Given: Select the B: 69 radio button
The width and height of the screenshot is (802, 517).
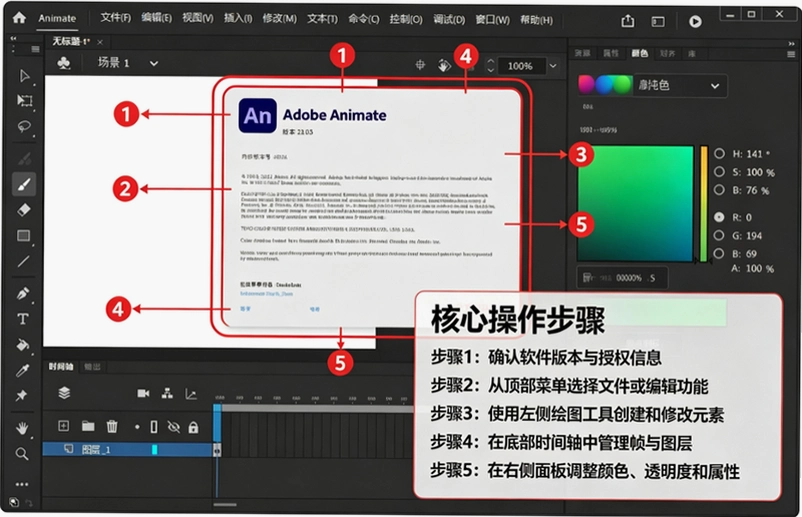Looking at the screenshot, I should pos(719,253).
